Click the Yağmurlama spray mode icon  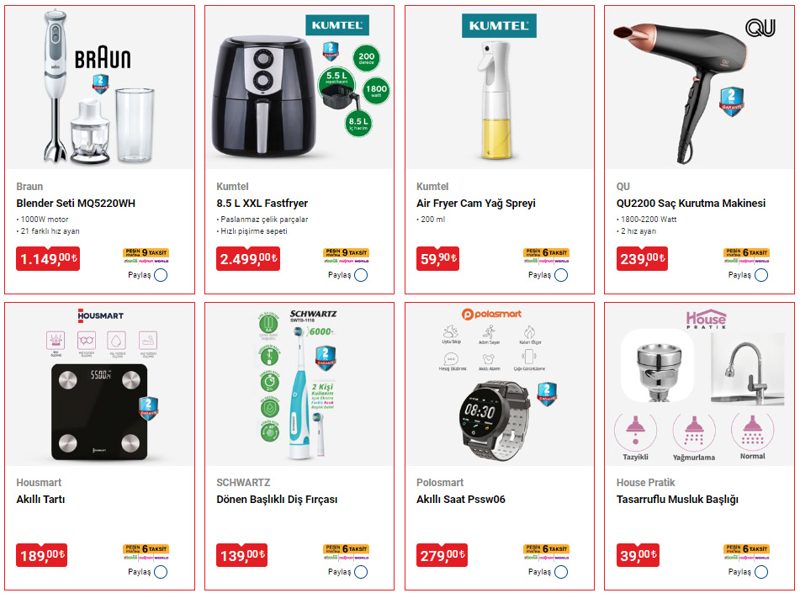(693, 437)
